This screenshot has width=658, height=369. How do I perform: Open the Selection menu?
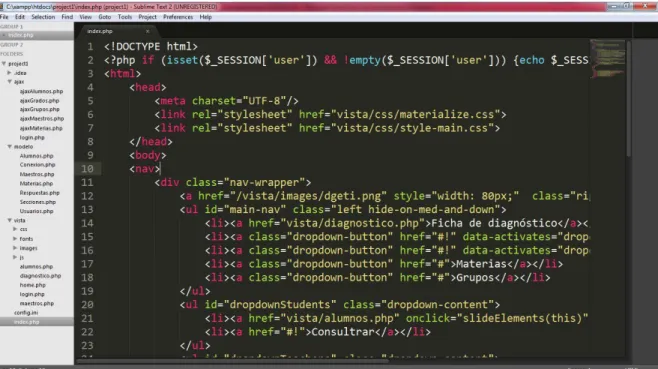coord(43,17)
